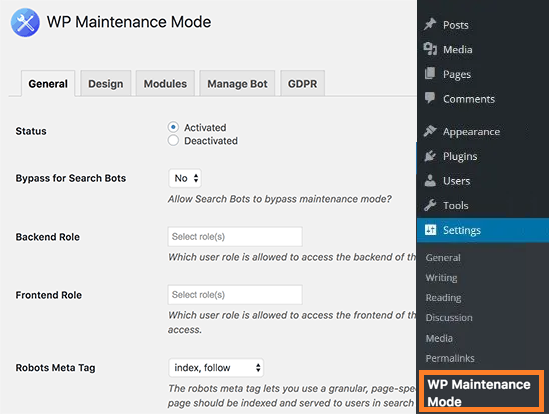This screenshot has width=549, height=414.
Task: Click the Appearance paintbrush icon
Action: coord(430,131)
